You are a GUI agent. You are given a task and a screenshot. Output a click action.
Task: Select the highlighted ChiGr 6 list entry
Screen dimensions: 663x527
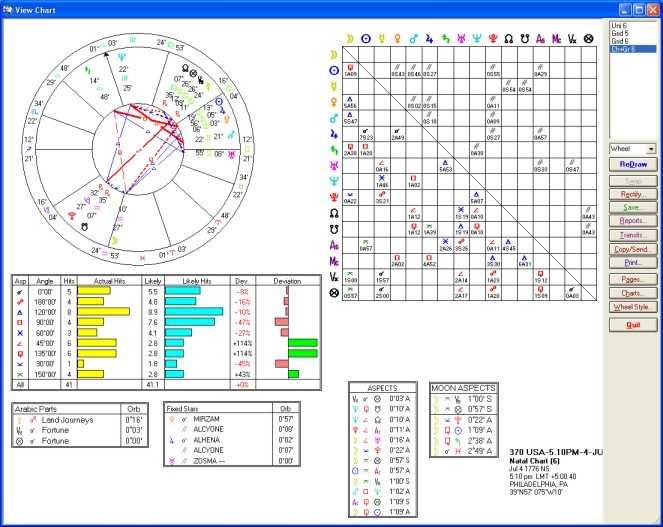633,49
